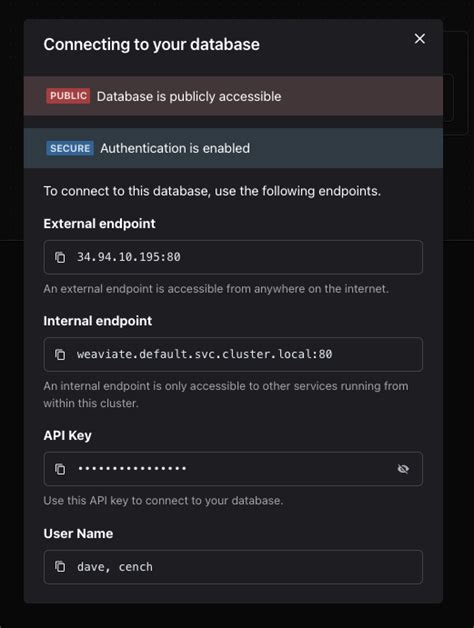This screenshot has height=628, width=474.
Task: Reveal the hidden API key
Action: pyautogui.click(x=403, y=469)
